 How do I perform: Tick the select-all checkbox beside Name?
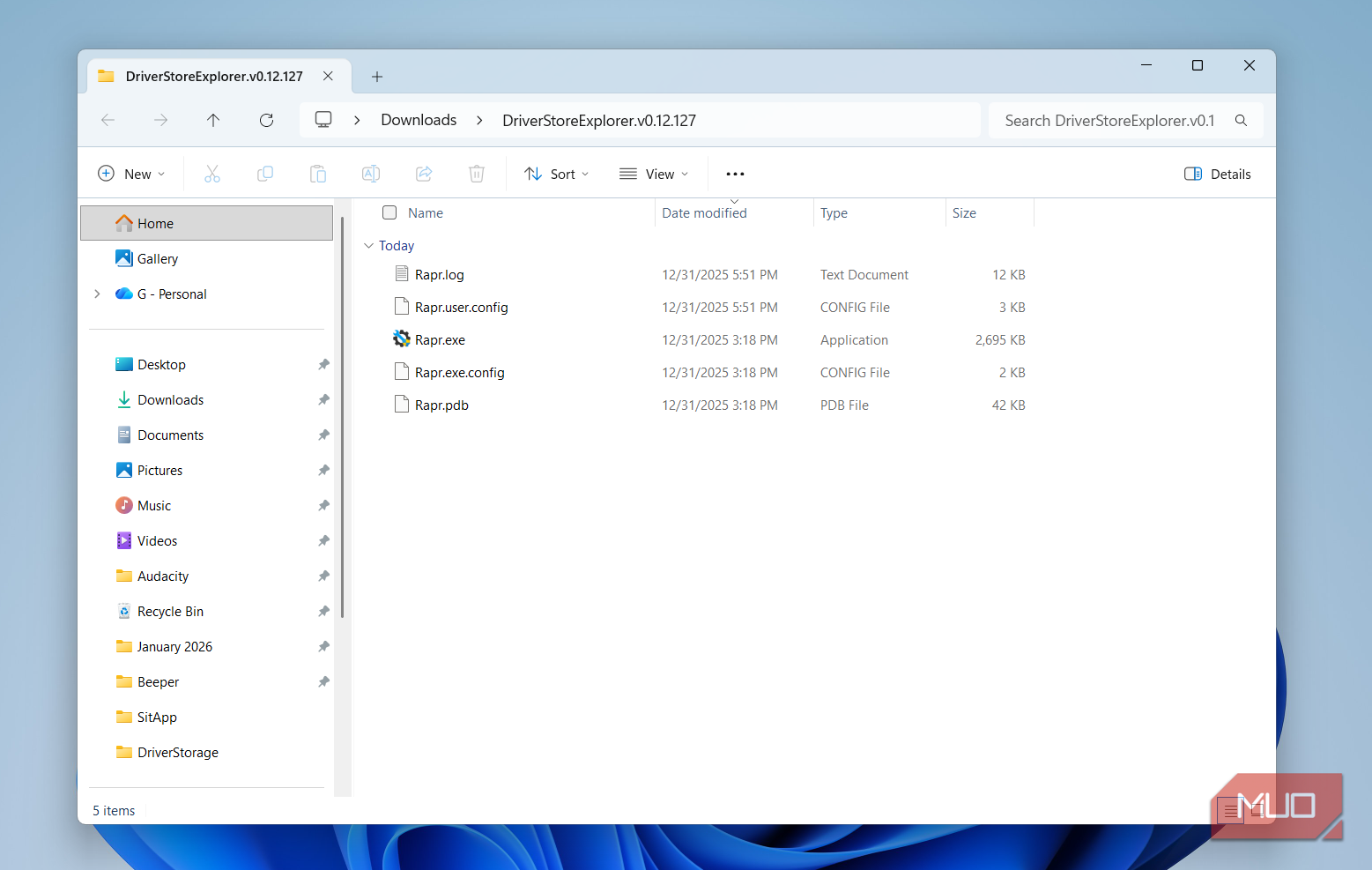click(x=389, y=212)
